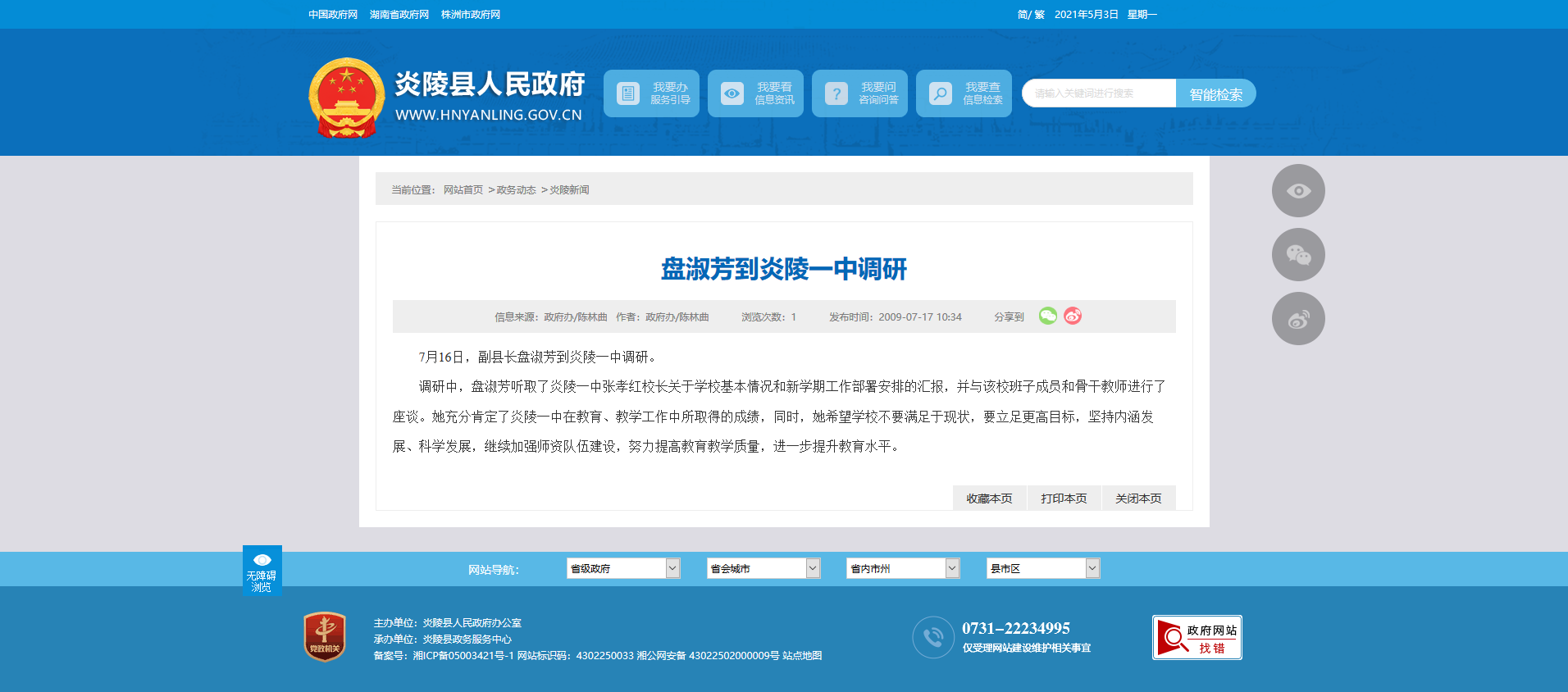Click the national emblem logo

pyautogui.click(x=346, y=97)
